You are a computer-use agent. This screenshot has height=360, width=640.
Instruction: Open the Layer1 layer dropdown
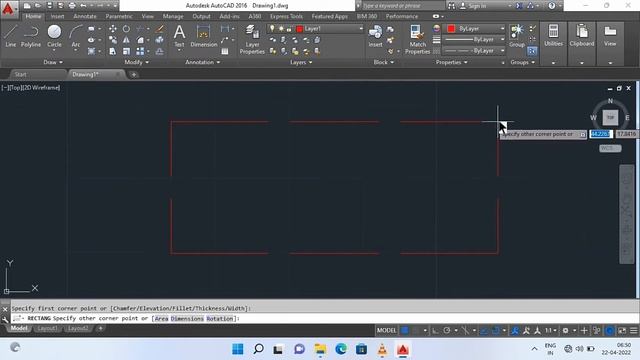316,29
